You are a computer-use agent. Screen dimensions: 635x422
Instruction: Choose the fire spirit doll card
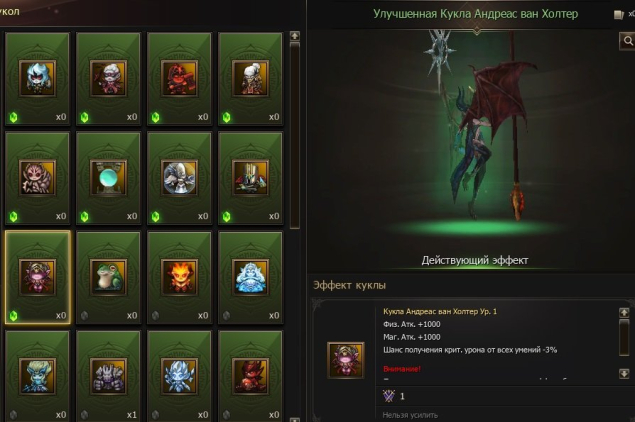tap(179, 277)
